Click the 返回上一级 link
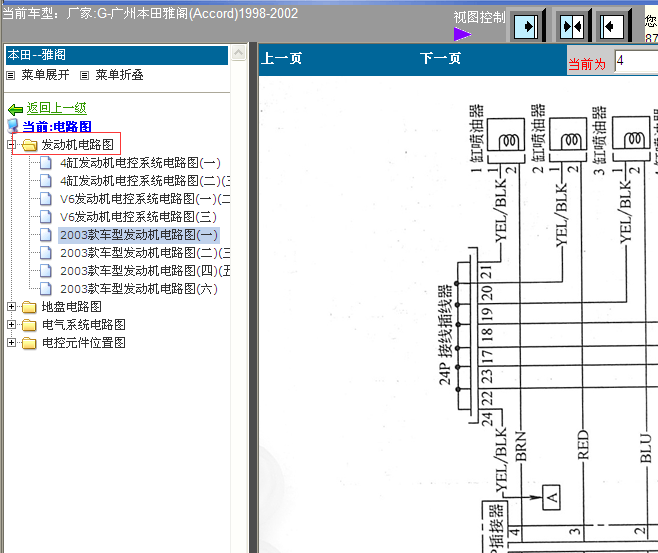 tap(57, 108)
